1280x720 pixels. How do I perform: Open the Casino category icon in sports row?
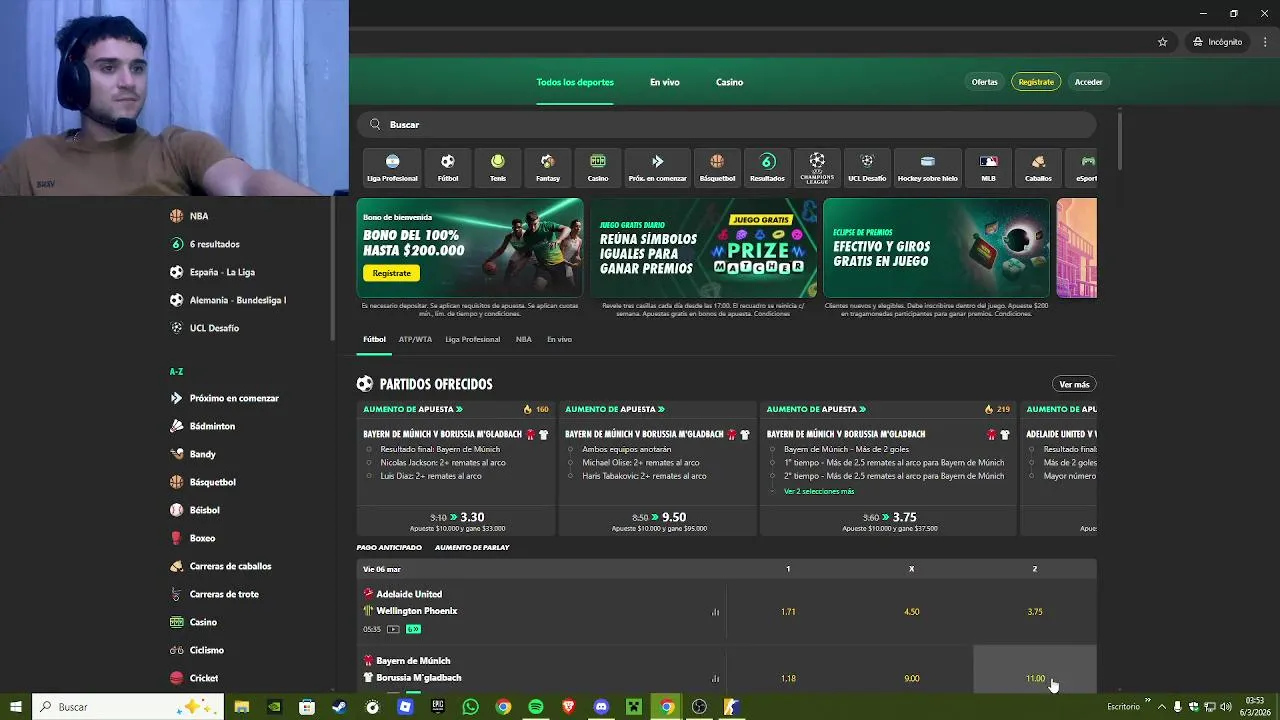(598, 167)
